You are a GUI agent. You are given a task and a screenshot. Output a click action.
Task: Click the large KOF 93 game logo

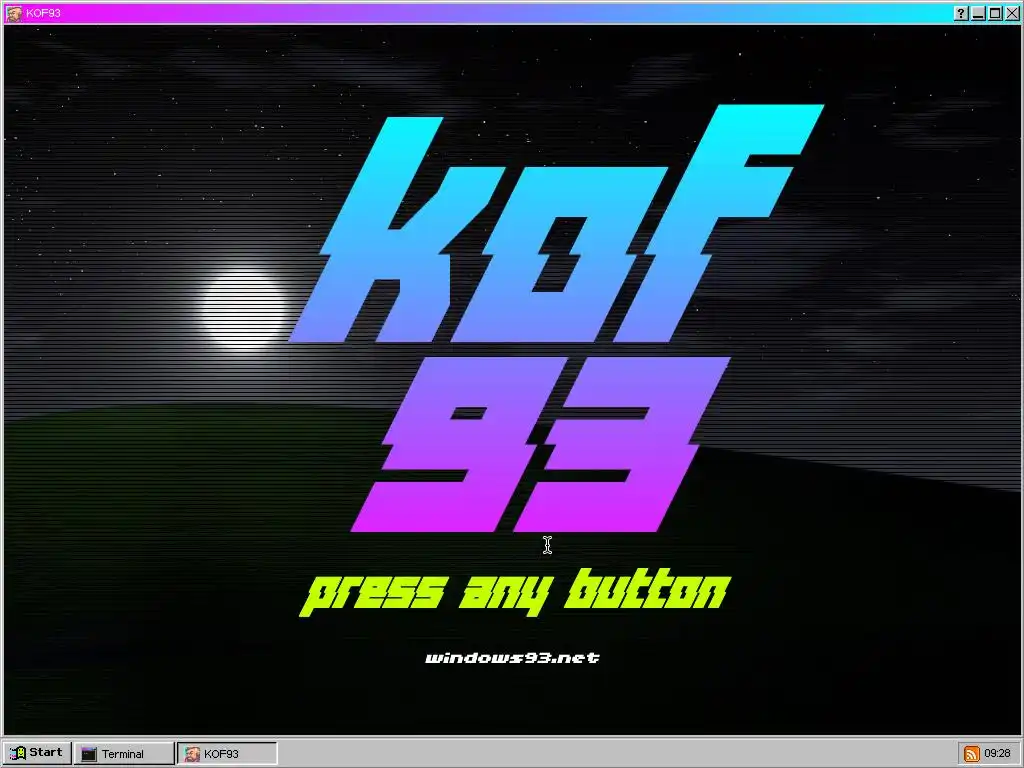[x=556, y=319]
